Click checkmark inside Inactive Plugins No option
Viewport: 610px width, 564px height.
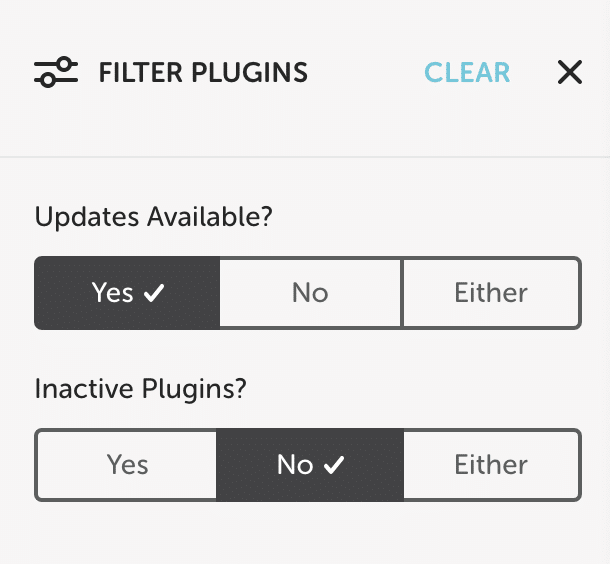point(334,465)
